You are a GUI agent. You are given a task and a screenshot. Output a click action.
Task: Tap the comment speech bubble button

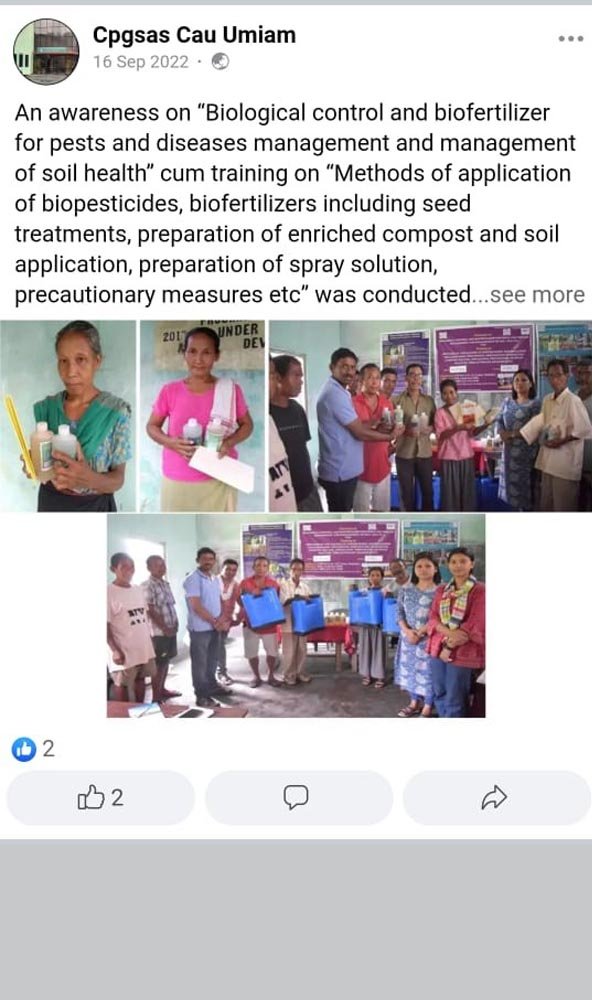point(296,798)
